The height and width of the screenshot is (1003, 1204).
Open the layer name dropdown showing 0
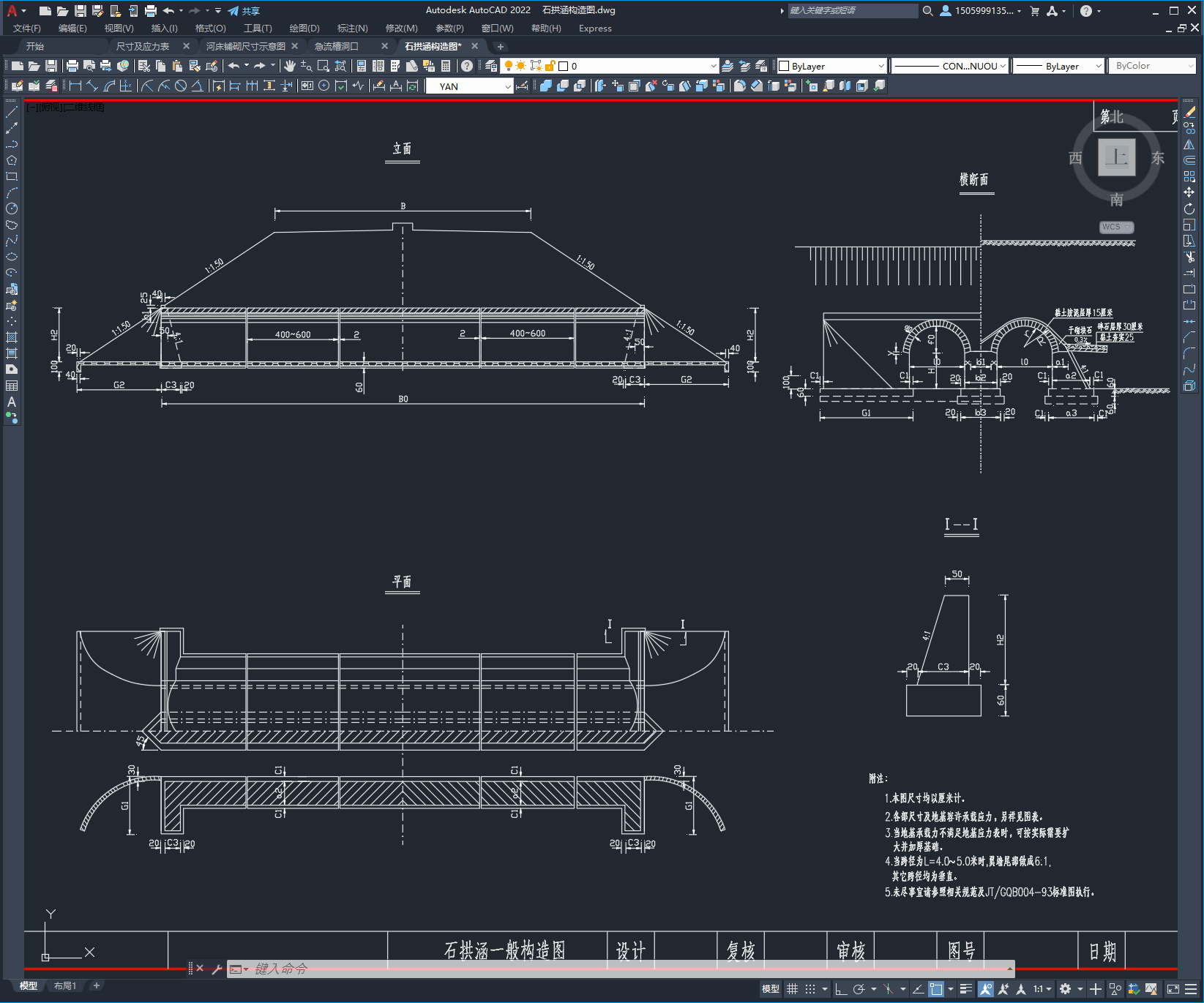(x=609, y=66)
